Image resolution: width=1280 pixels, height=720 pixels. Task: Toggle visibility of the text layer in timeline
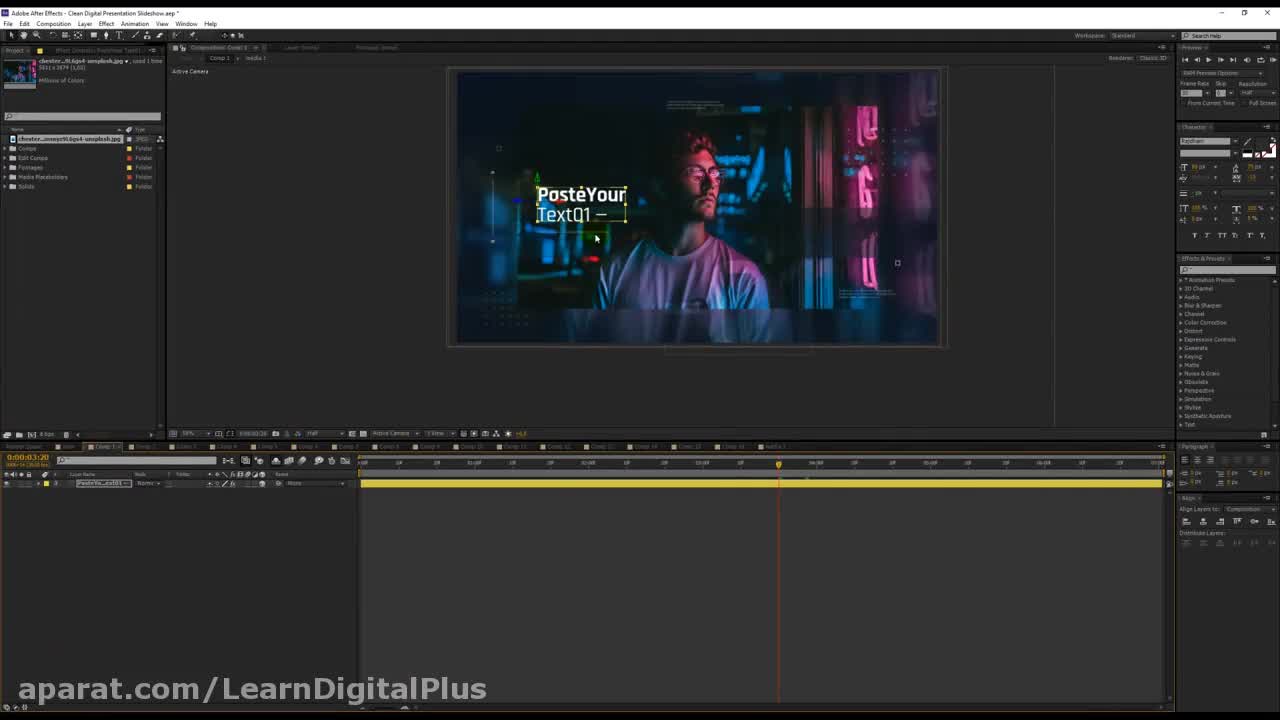click(7, 484)
